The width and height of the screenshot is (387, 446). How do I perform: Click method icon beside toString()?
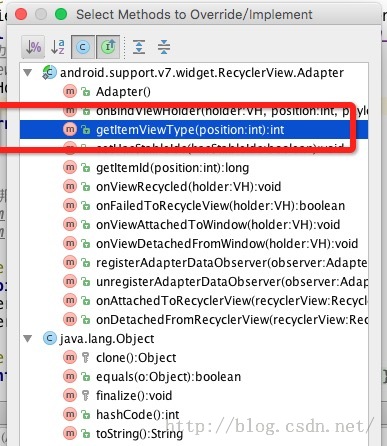70,433
